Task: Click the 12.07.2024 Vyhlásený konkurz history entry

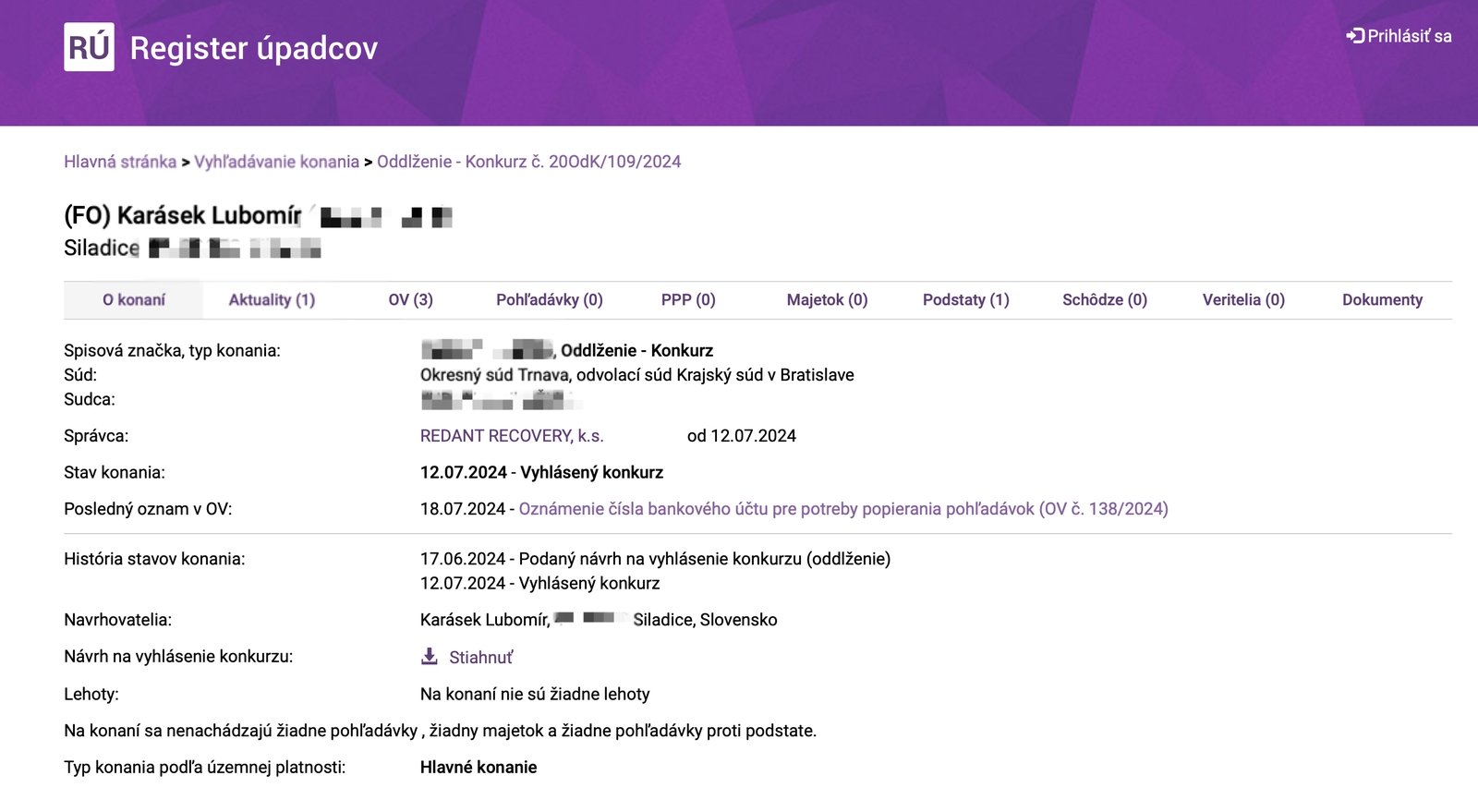Action: [540, 584]
